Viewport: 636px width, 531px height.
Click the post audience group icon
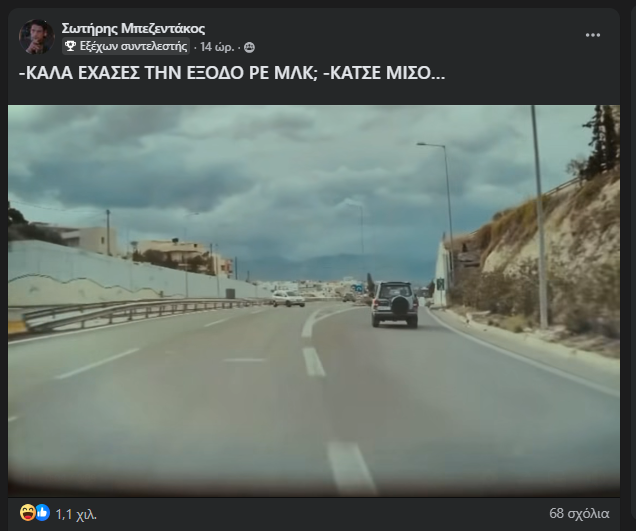(x=249, y=47)
